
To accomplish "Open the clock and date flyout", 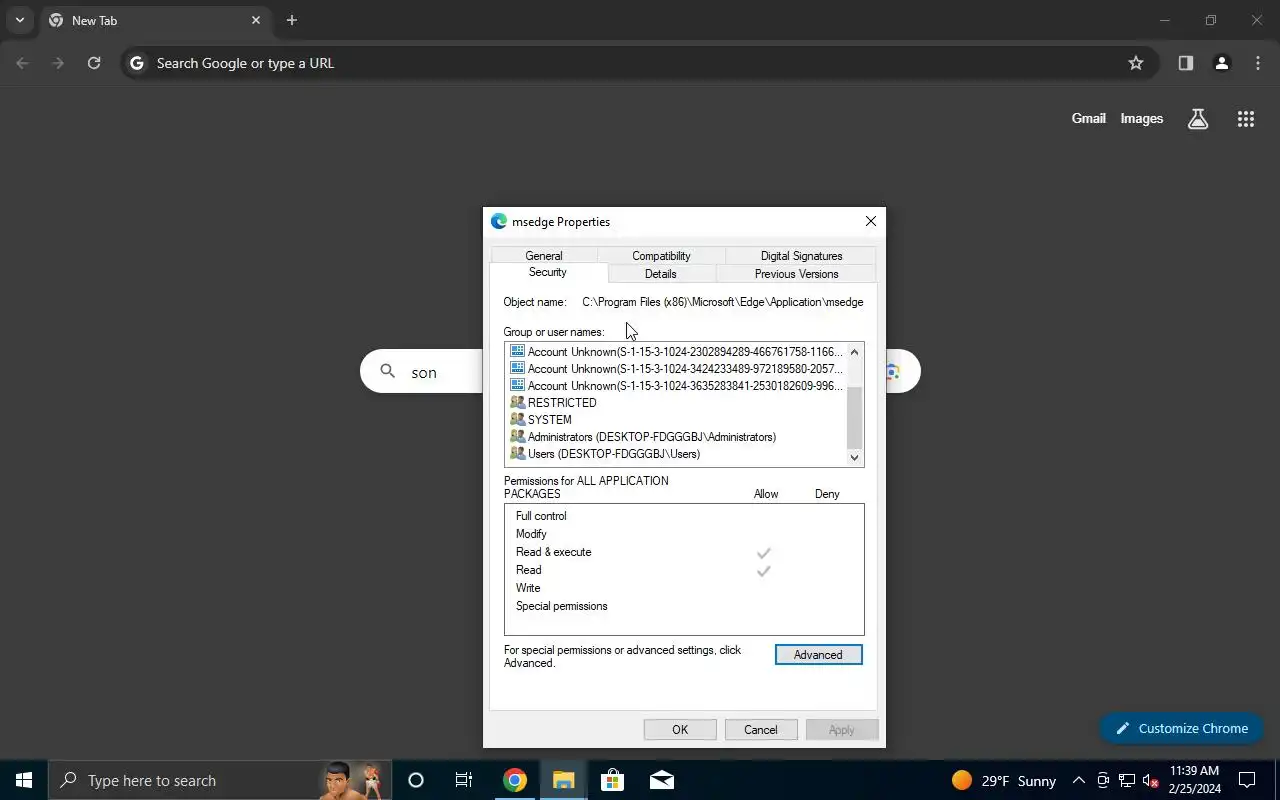I will tap(1195, 780).
